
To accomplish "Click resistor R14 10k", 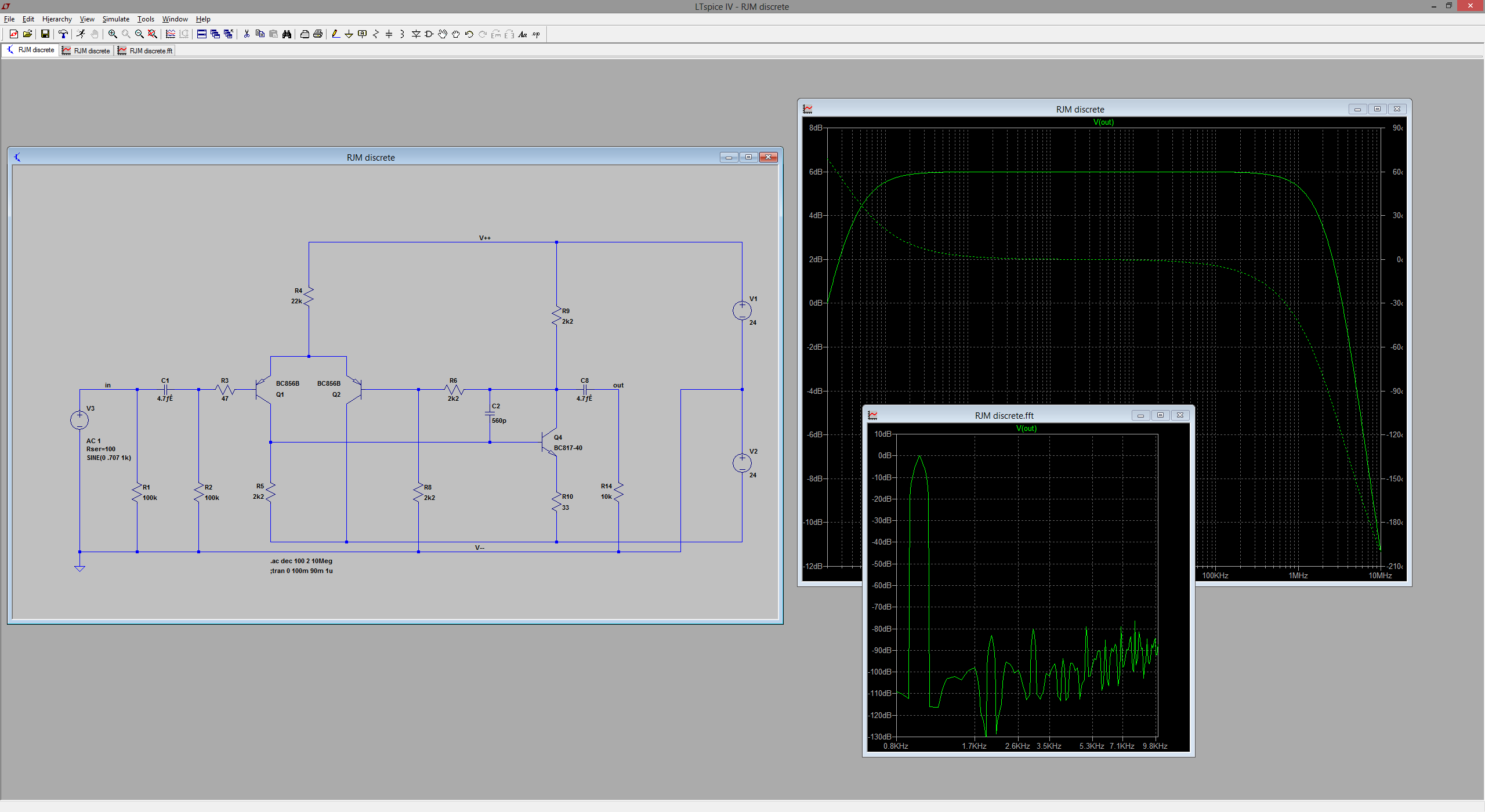I will [x=618, y=492].
